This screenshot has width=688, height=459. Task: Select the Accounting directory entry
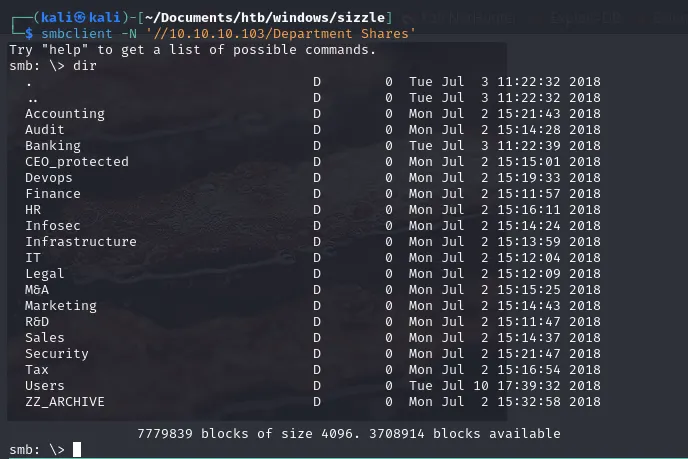point(65,114)
